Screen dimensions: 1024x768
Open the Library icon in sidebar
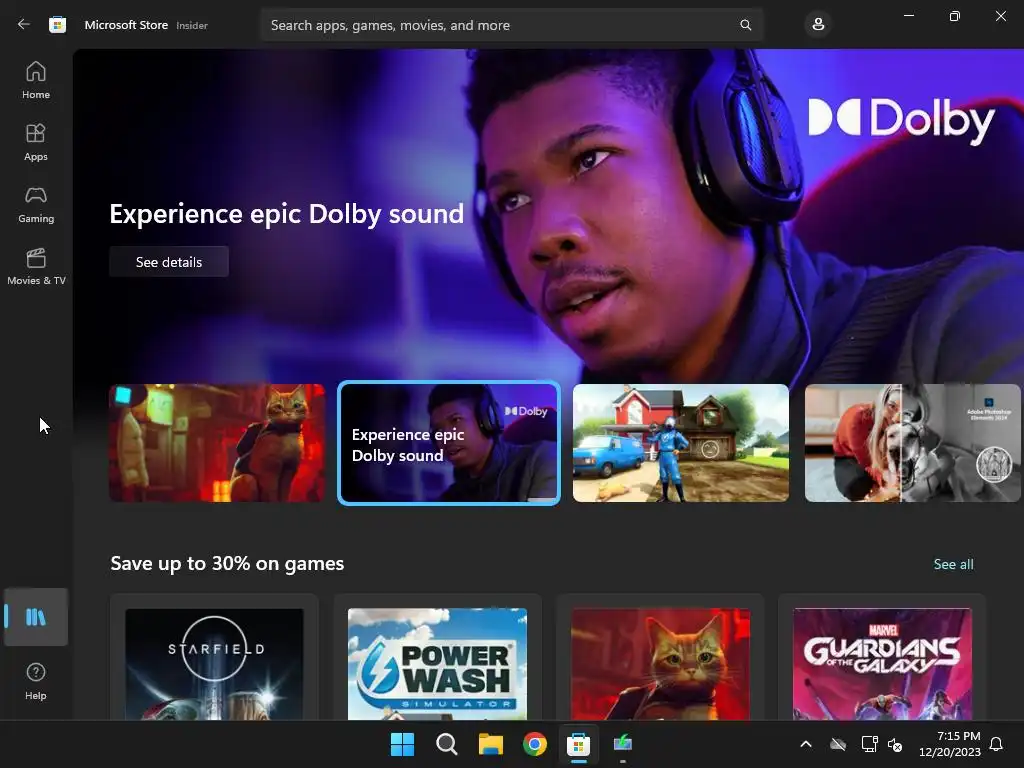[36, 617]
